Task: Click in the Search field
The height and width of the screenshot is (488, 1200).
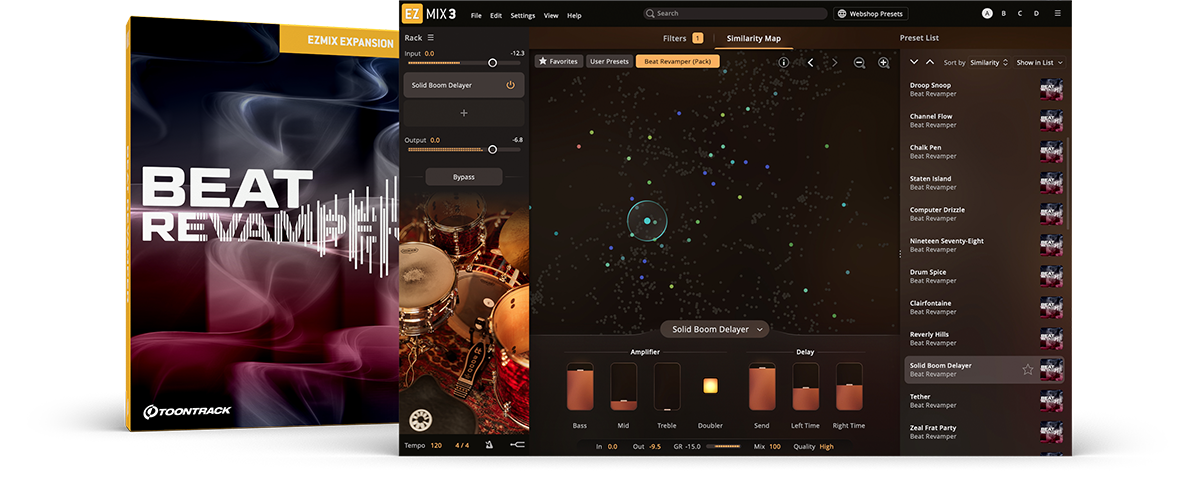Action: pos(735,14)
